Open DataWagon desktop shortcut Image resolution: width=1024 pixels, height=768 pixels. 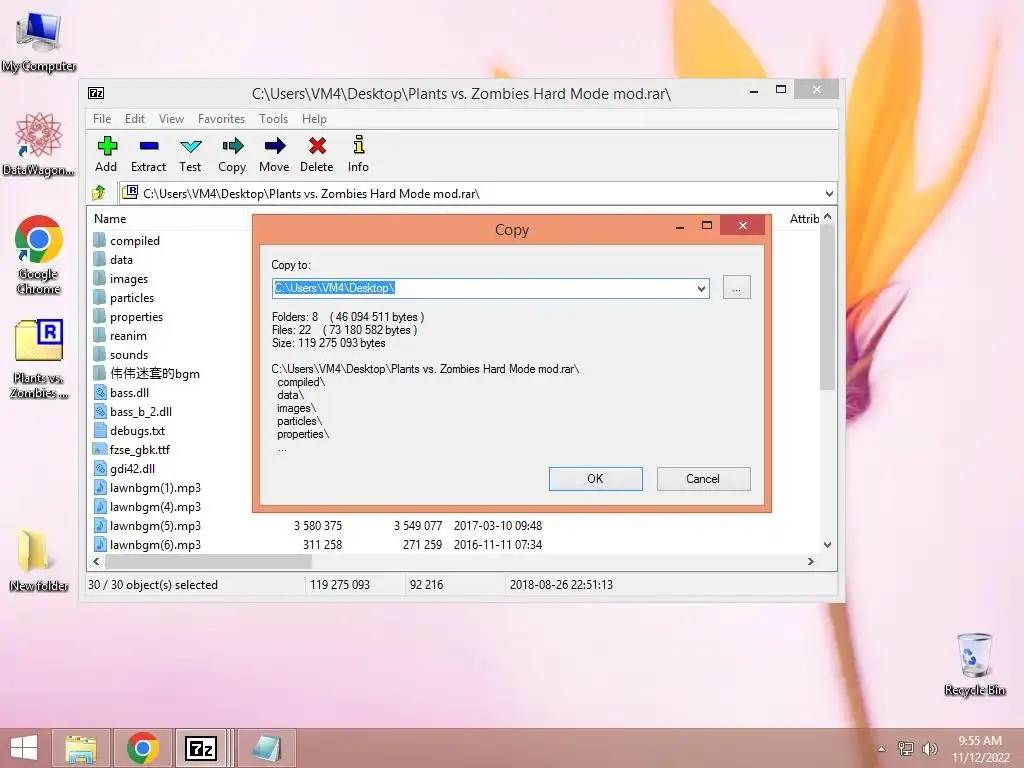pyautogui.click(x=39, y=144)
